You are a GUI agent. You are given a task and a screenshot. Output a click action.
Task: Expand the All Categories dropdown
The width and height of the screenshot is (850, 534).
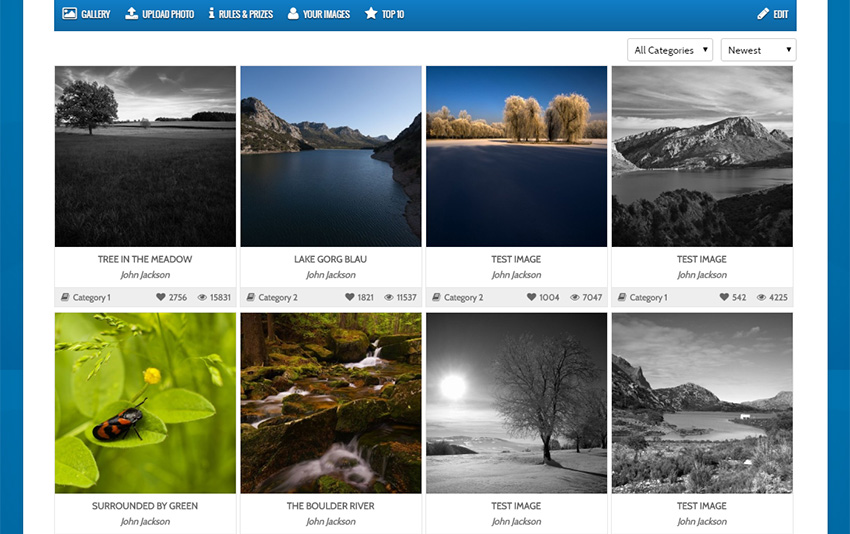point(670,50)
